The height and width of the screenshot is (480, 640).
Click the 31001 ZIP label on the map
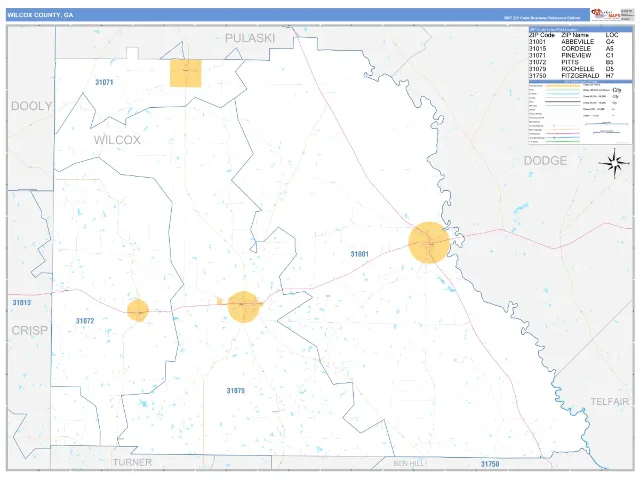(360, 254)
